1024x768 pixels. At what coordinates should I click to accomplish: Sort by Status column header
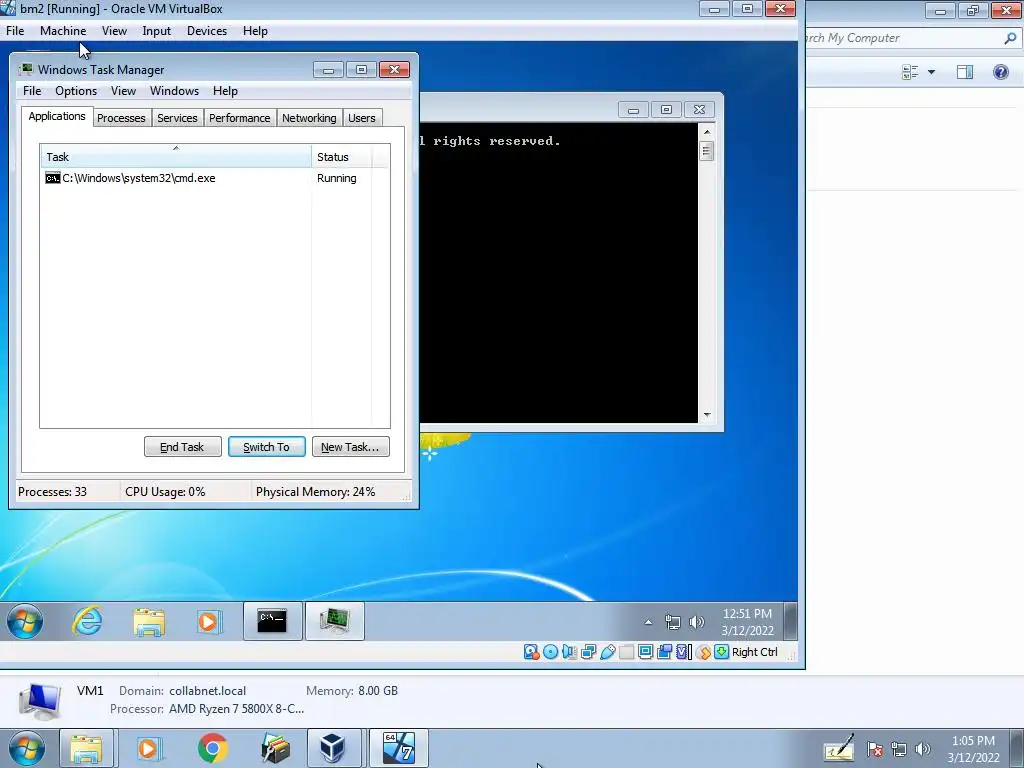pos(342,157)
